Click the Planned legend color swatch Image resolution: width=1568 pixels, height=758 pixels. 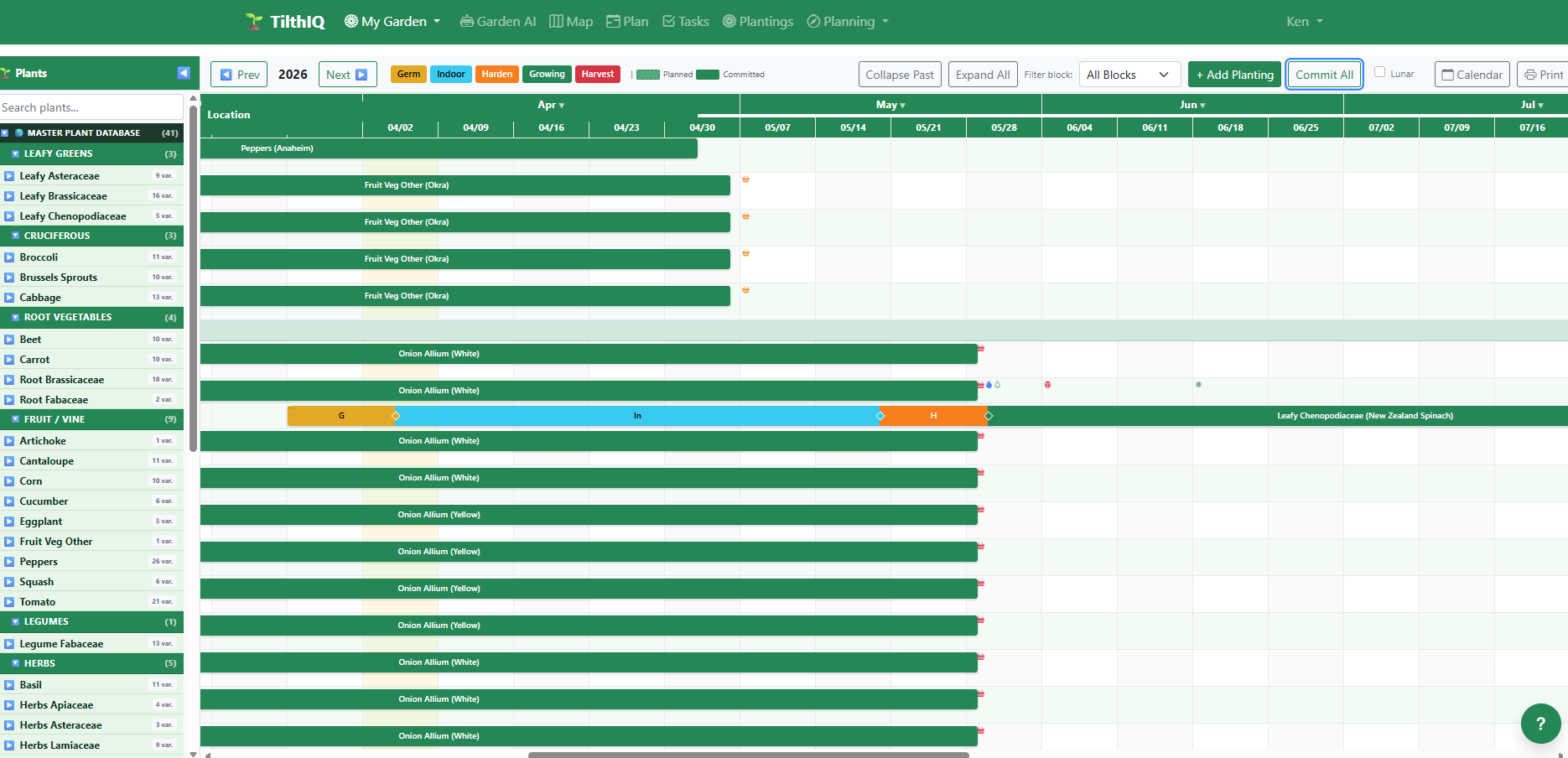coord(648,75)
